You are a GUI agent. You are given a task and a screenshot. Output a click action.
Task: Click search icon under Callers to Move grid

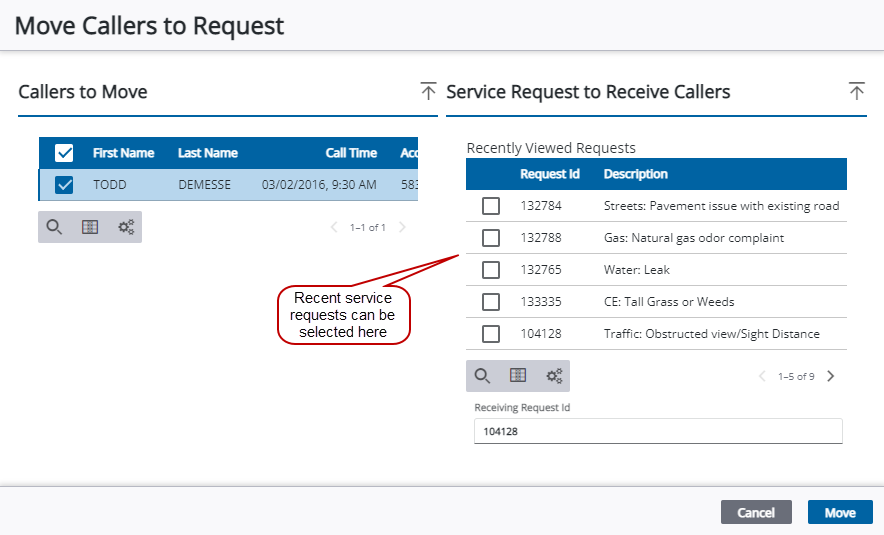coord(54,227)
